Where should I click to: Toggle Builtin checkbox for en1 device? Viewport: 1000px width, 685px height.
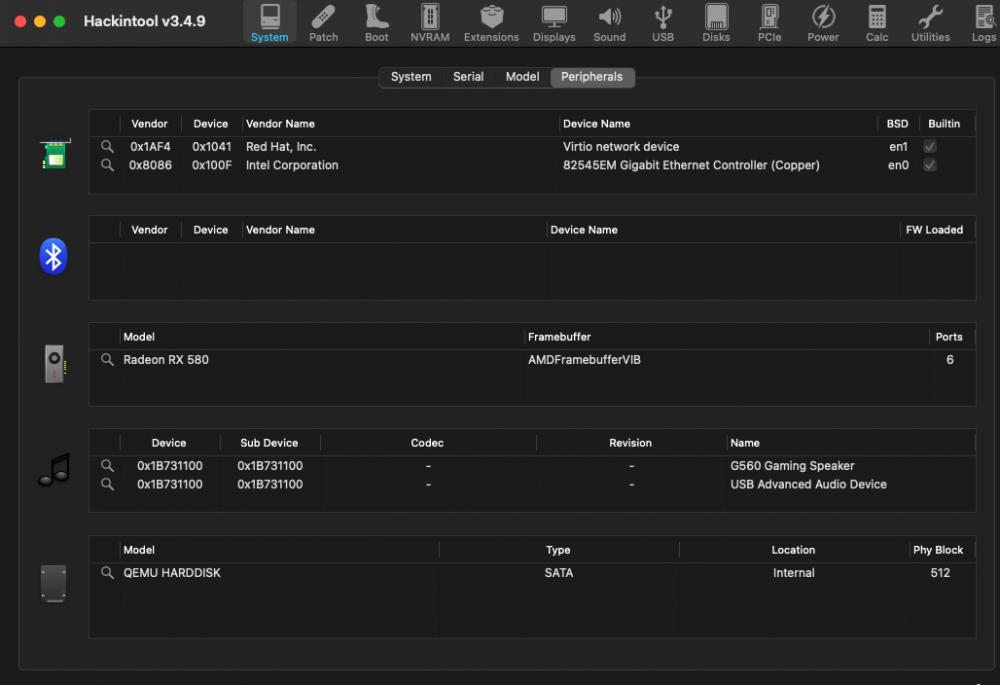(930, 147)
